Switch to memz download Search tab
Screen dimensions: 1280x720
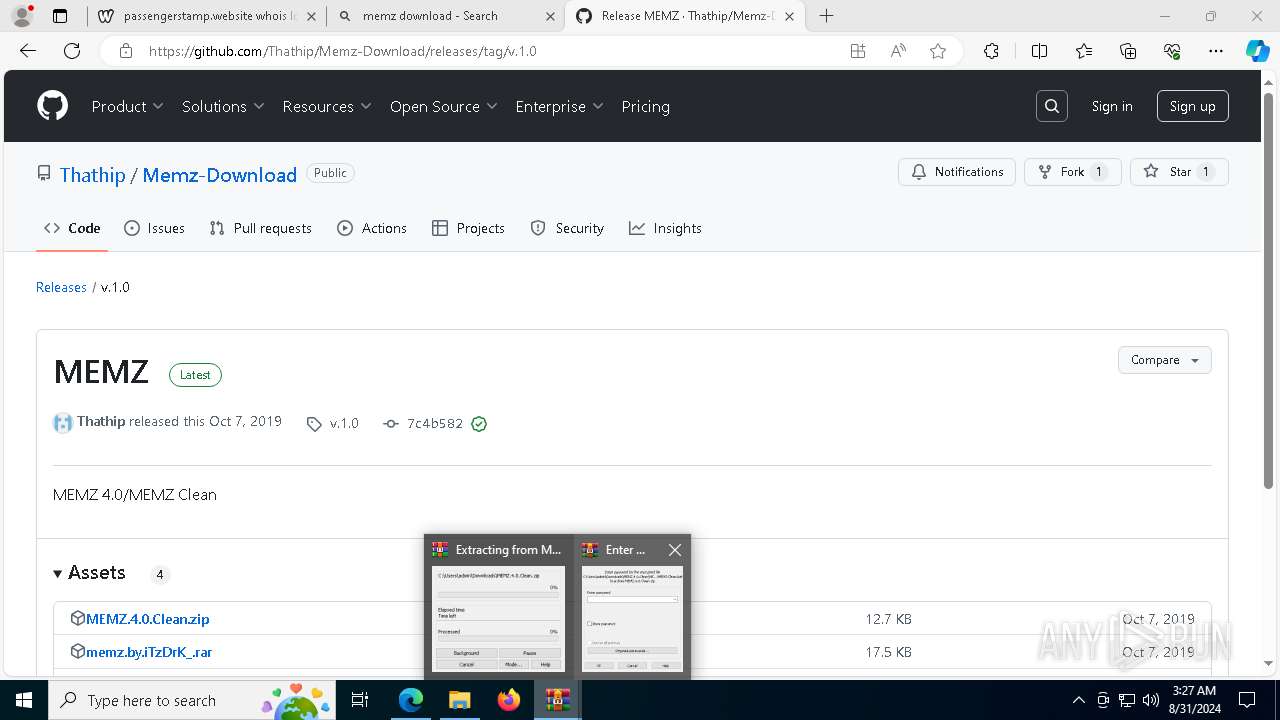point(446,16)
